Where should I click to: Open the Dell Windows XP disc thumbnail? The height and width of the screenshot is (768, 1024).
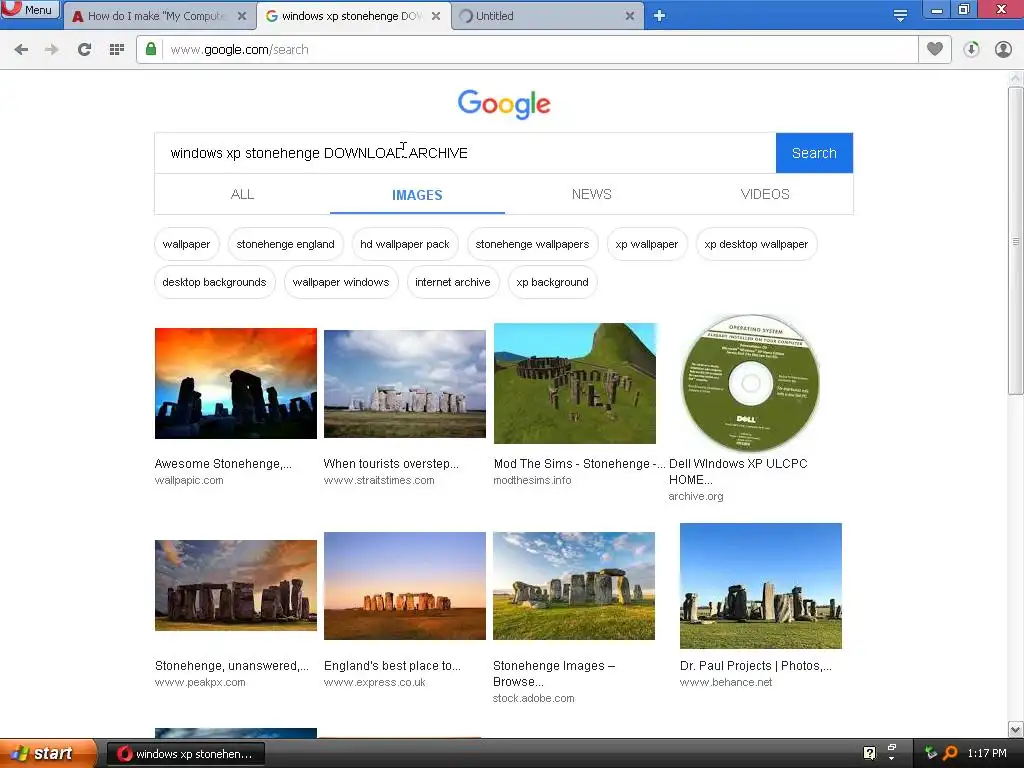pyautogui.click(x=750, y=383)
